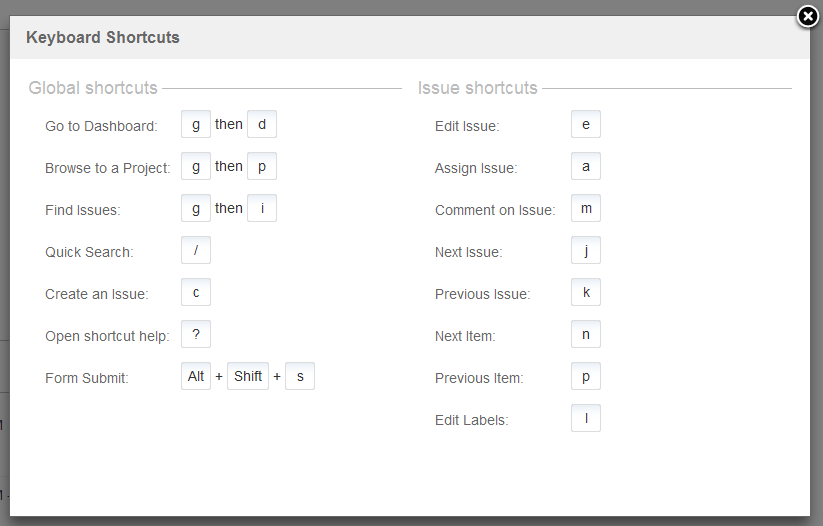Click the 'n' key for Next Item
The height and width of the screenshot is (526, 823).
point(586,334)
